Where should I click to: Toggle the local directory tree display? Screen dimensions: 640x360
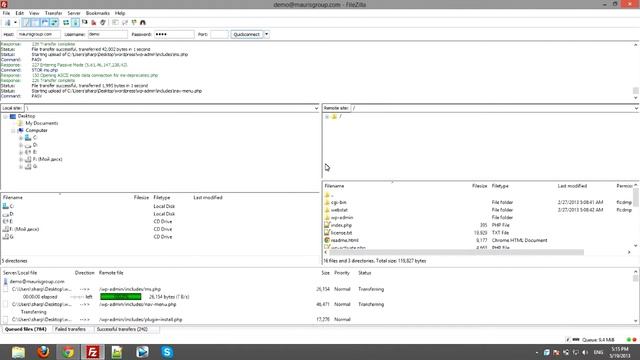[35, 22]
